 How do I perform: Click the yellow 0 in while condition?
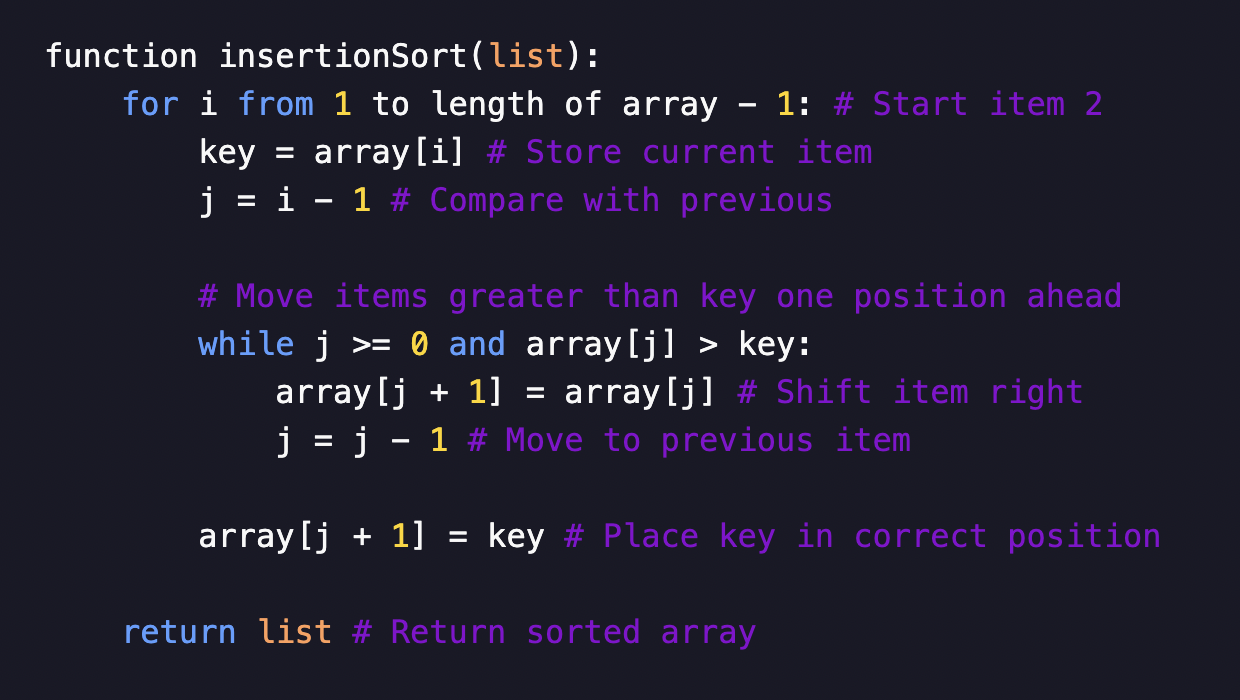point(420,344)
